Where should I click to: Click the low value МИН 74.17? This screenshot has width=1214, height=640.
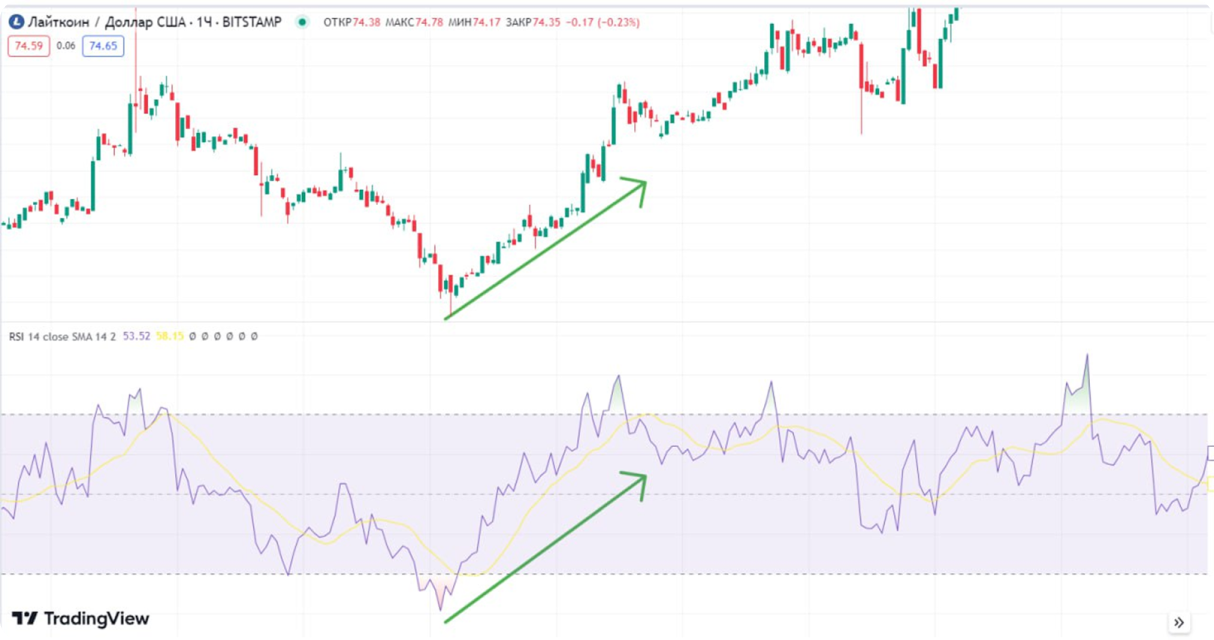point(473,22)
